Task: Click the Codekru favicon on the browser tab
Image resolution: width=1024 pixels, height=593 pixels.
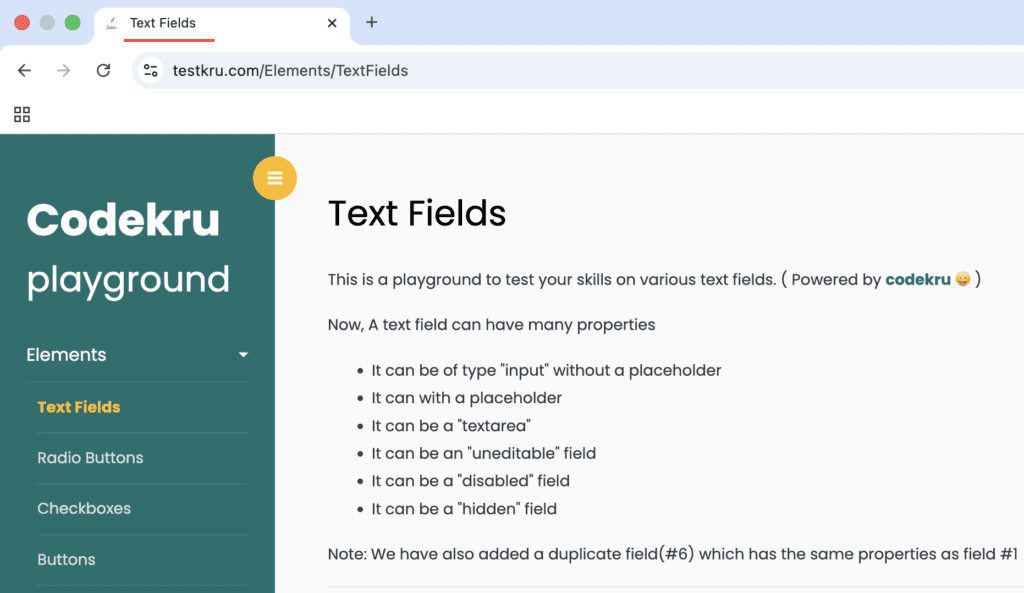Action: pos(112,22)
